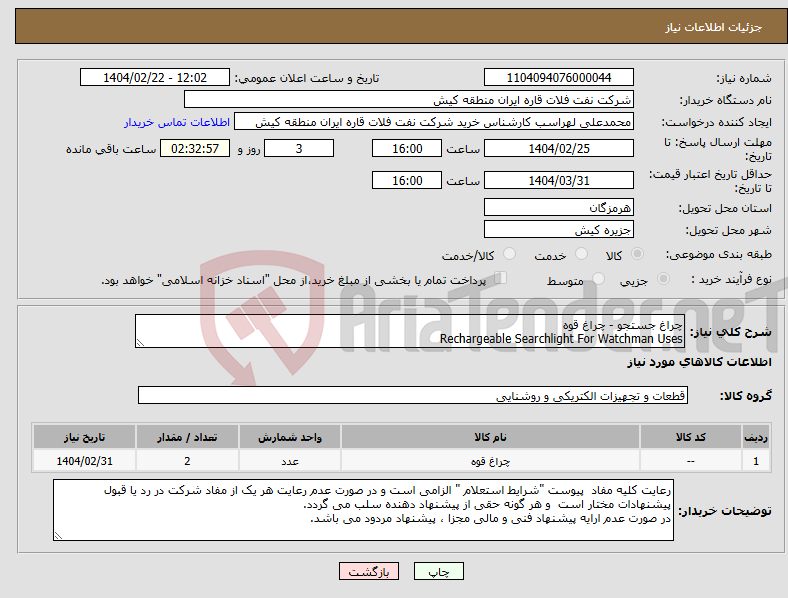Select the خدمت radio button

click(581, 254)
